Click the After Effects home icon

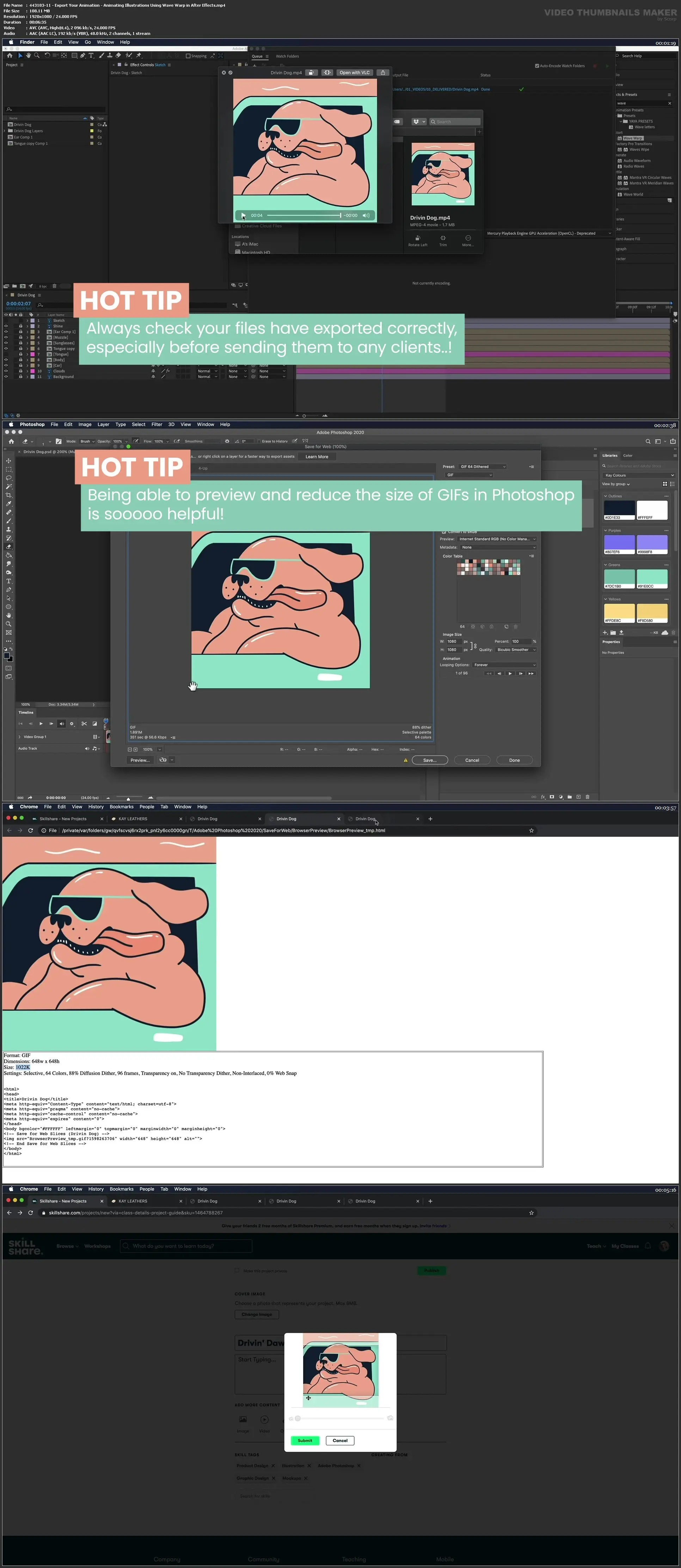pos(9,55)
